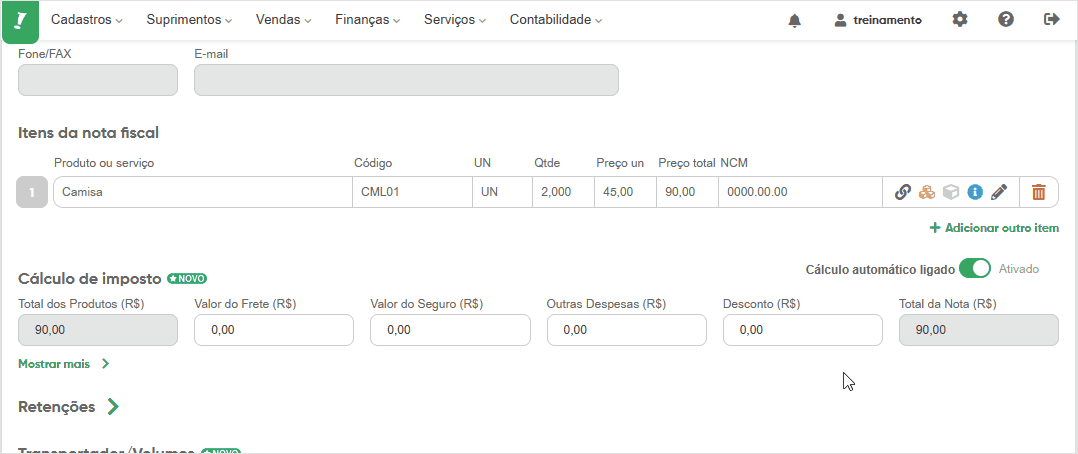
Task: Click the treinamento user account
Action: pyautogui.click(x=878, y=20)
